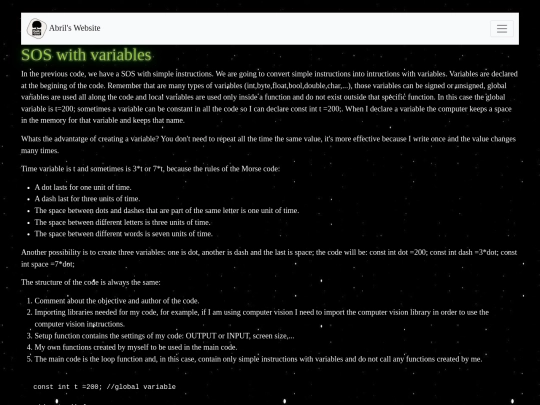Click paragraph starting 'Whats the advantatge of creating'
The width and height of the screenshot is (540, 405).
click(x=268, y=145)
